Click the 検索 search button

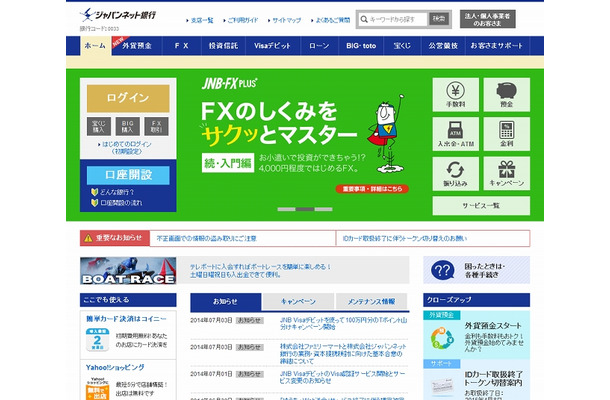439,19
